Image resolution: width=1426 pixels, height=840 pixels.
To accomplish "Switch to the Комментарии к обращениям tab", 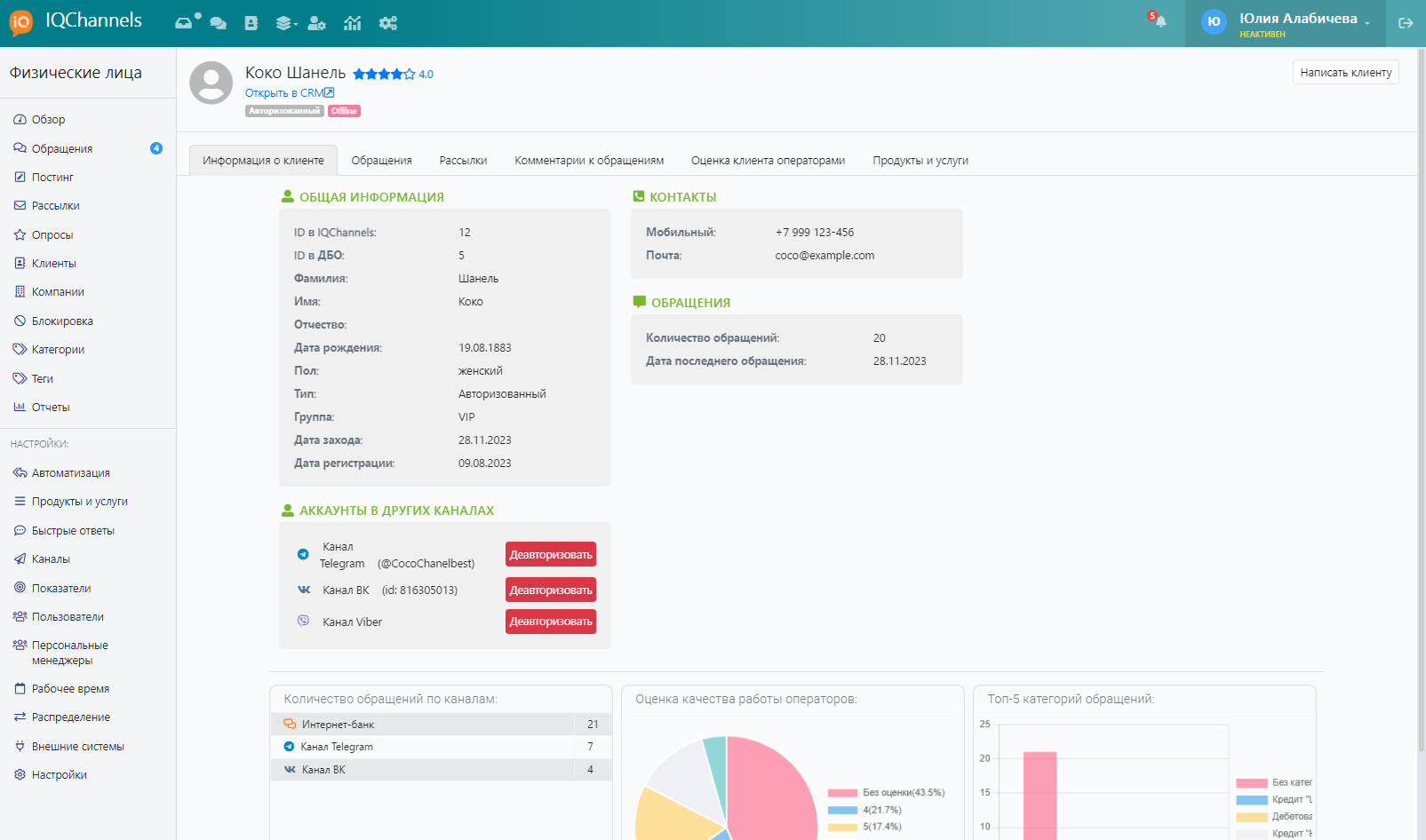I will (x=589, y=161).
